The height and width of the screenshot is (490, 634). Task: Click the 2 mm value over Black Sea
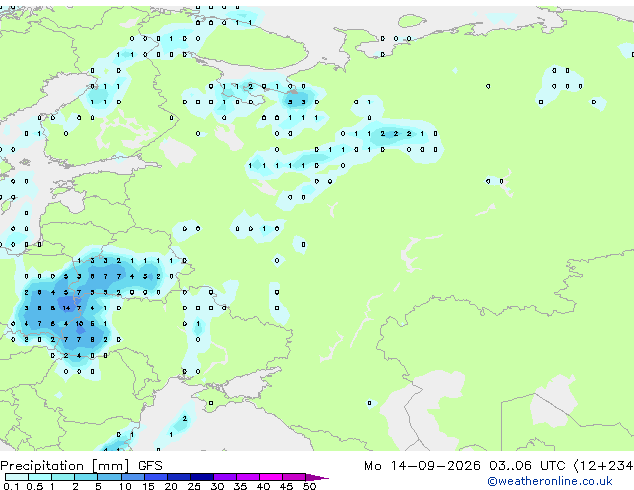coord(185,418)
